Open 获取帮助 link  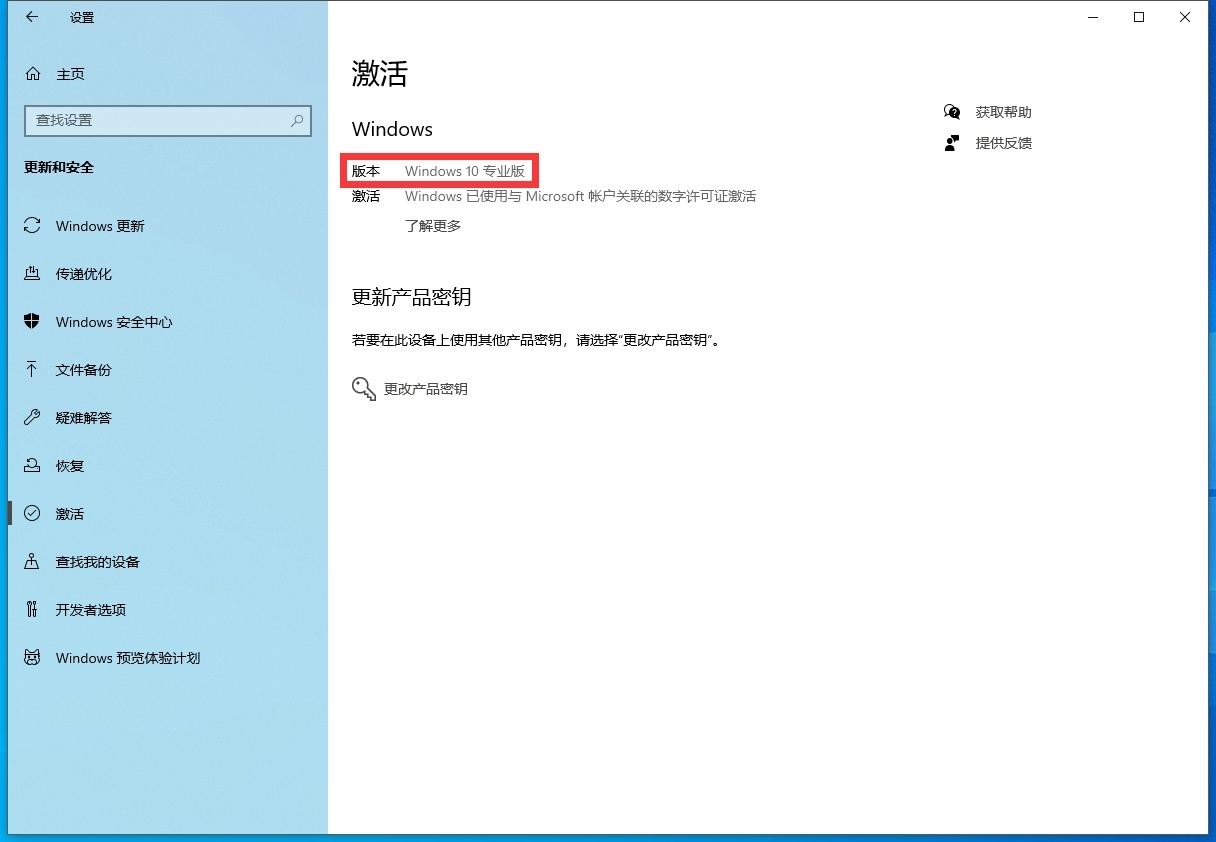click(x=1003, y=112)
